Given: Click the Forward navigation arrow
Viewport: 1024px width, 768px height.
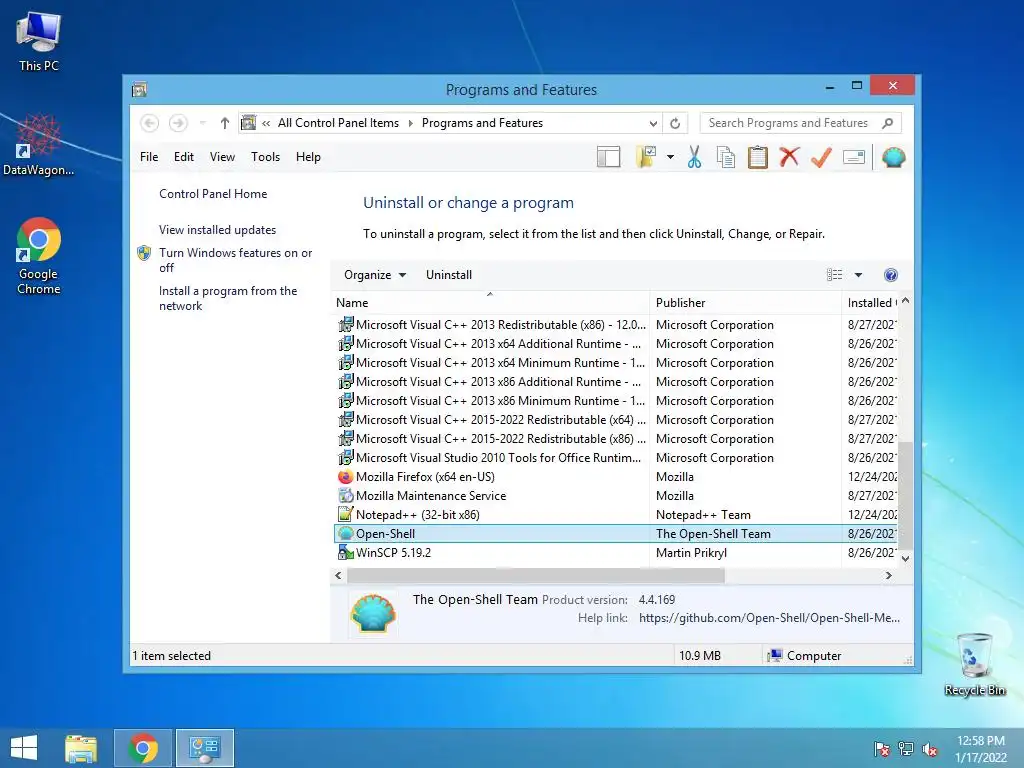Looking at the screenshot, I should pyautogui.click(x=178, y=123).
